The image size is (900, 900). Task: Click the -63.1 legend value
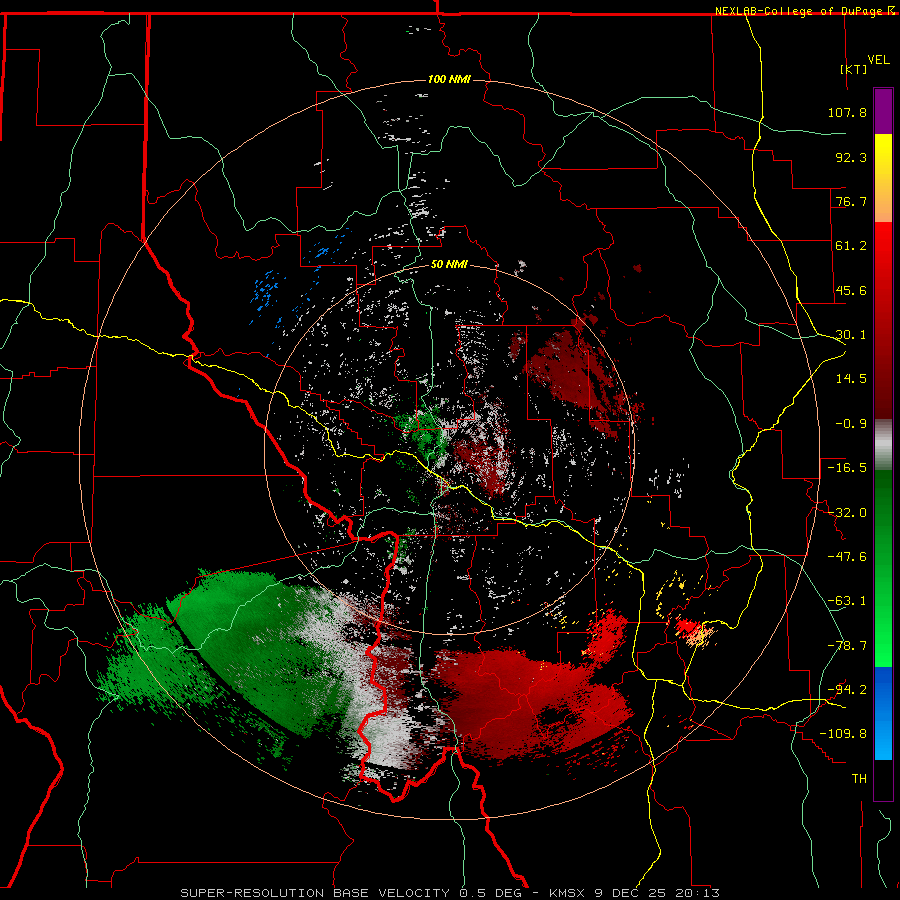(847, 601)
